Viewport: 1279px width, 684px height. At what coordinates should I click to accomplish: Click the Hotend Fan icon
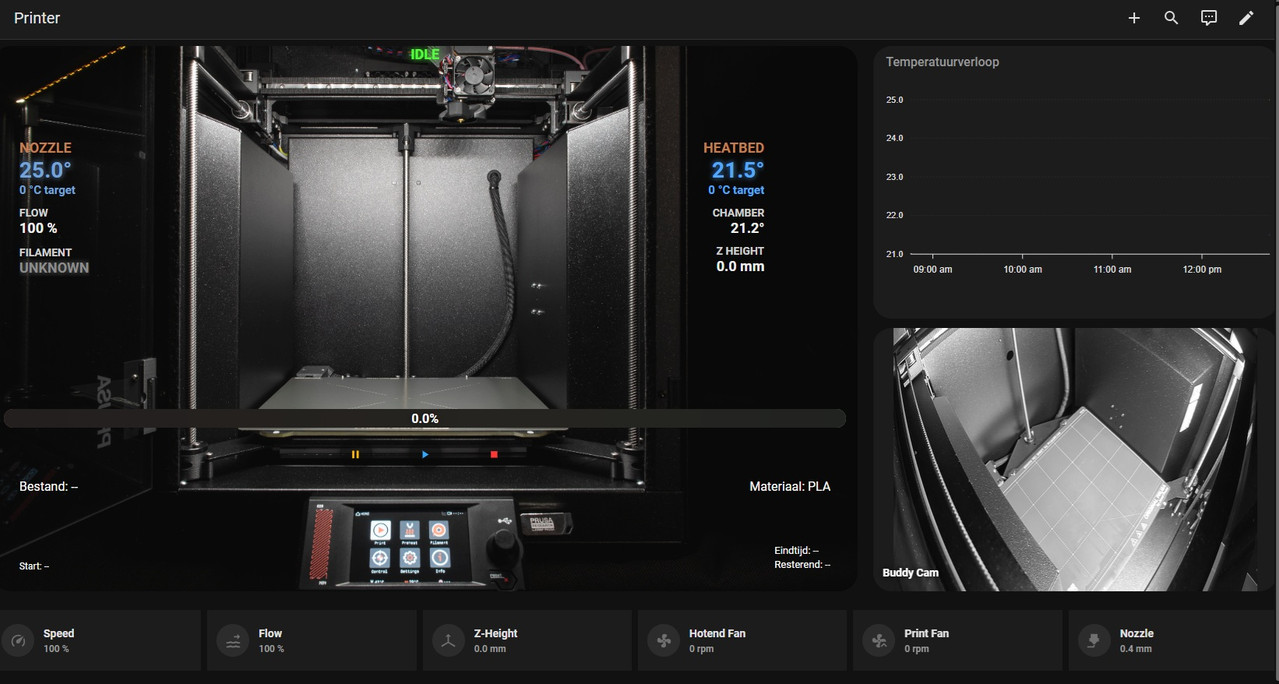coord(664,641)
